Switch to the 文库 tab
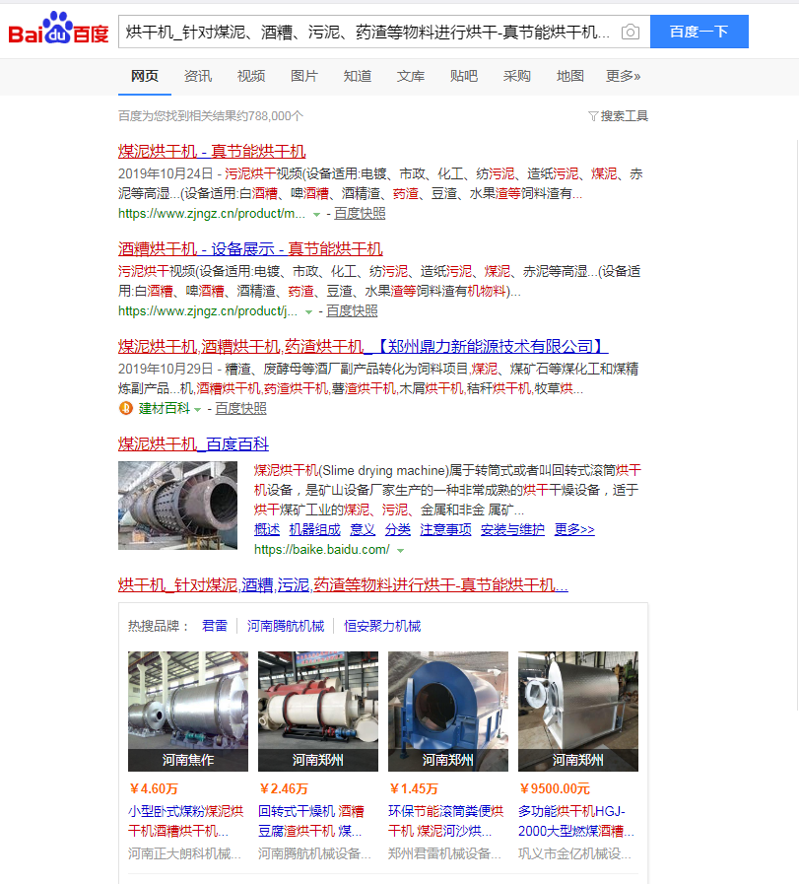 pyautogui.click(x=410, y=76)
